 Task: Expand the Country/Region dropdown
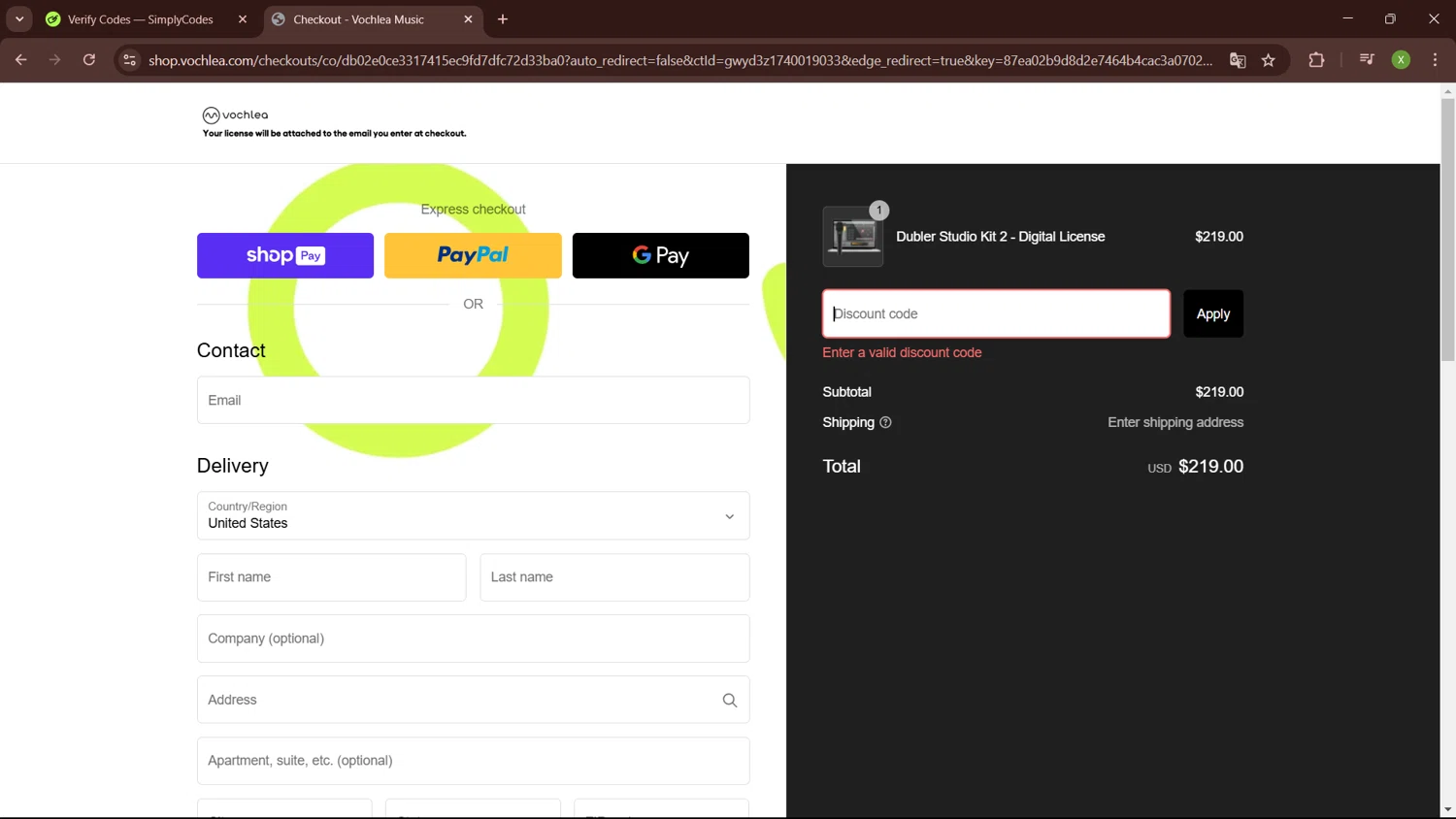click(x=474, y=515)
